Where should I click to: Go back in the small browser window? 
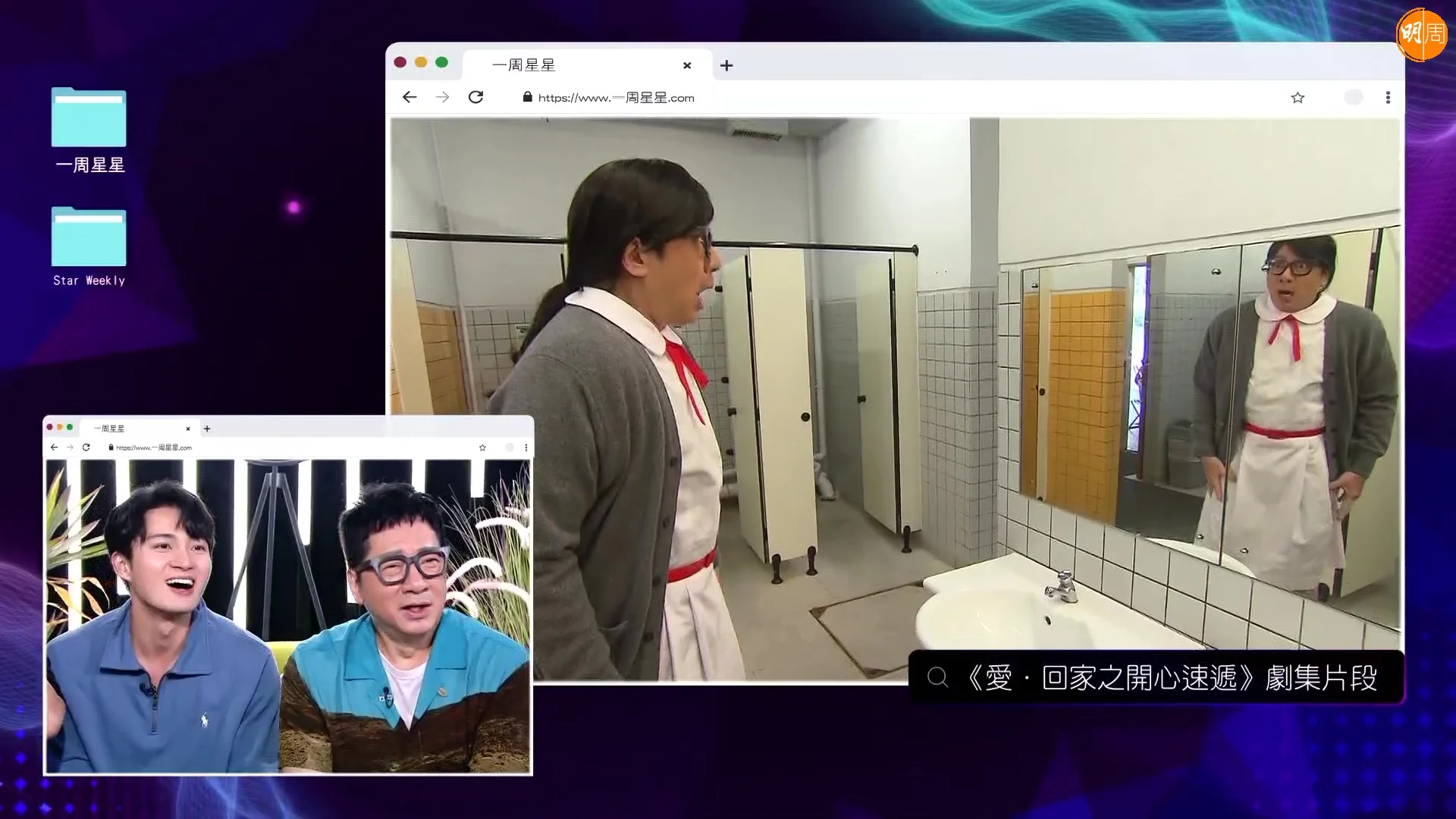[x=54, y=447]
